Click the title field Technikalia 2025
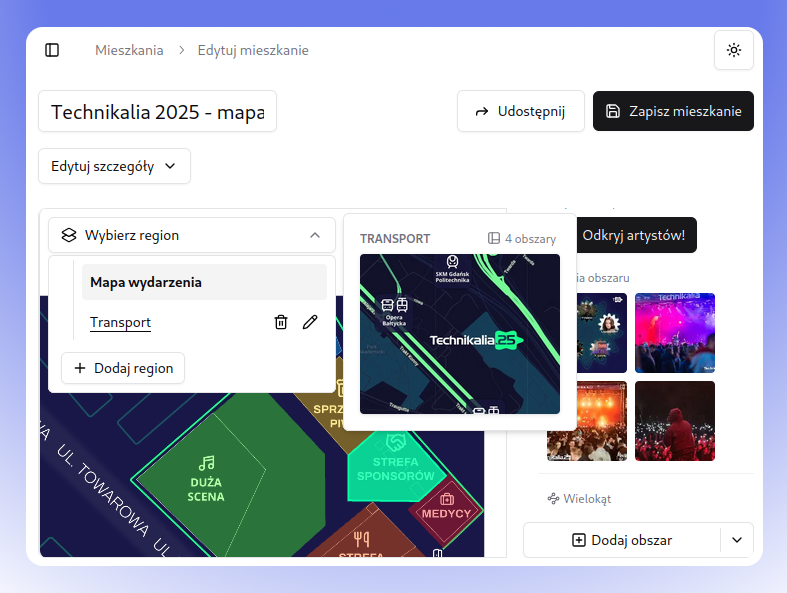 157,112
